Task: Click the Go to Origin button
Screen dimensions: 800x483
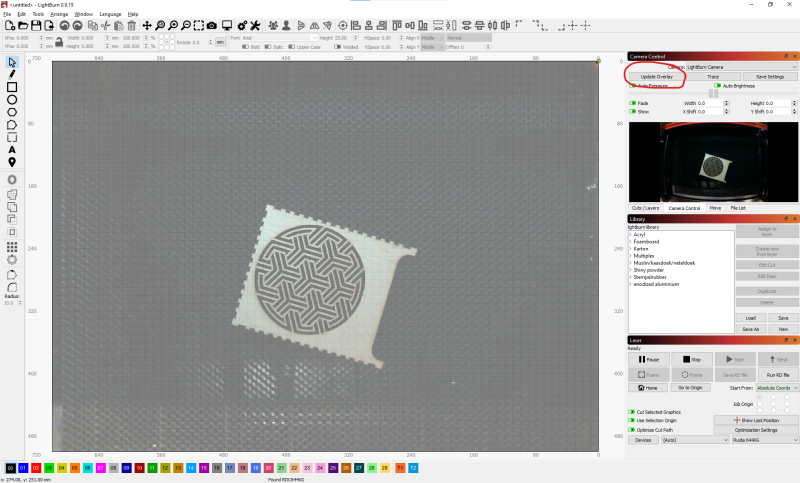Action: [x=690, y=388]
